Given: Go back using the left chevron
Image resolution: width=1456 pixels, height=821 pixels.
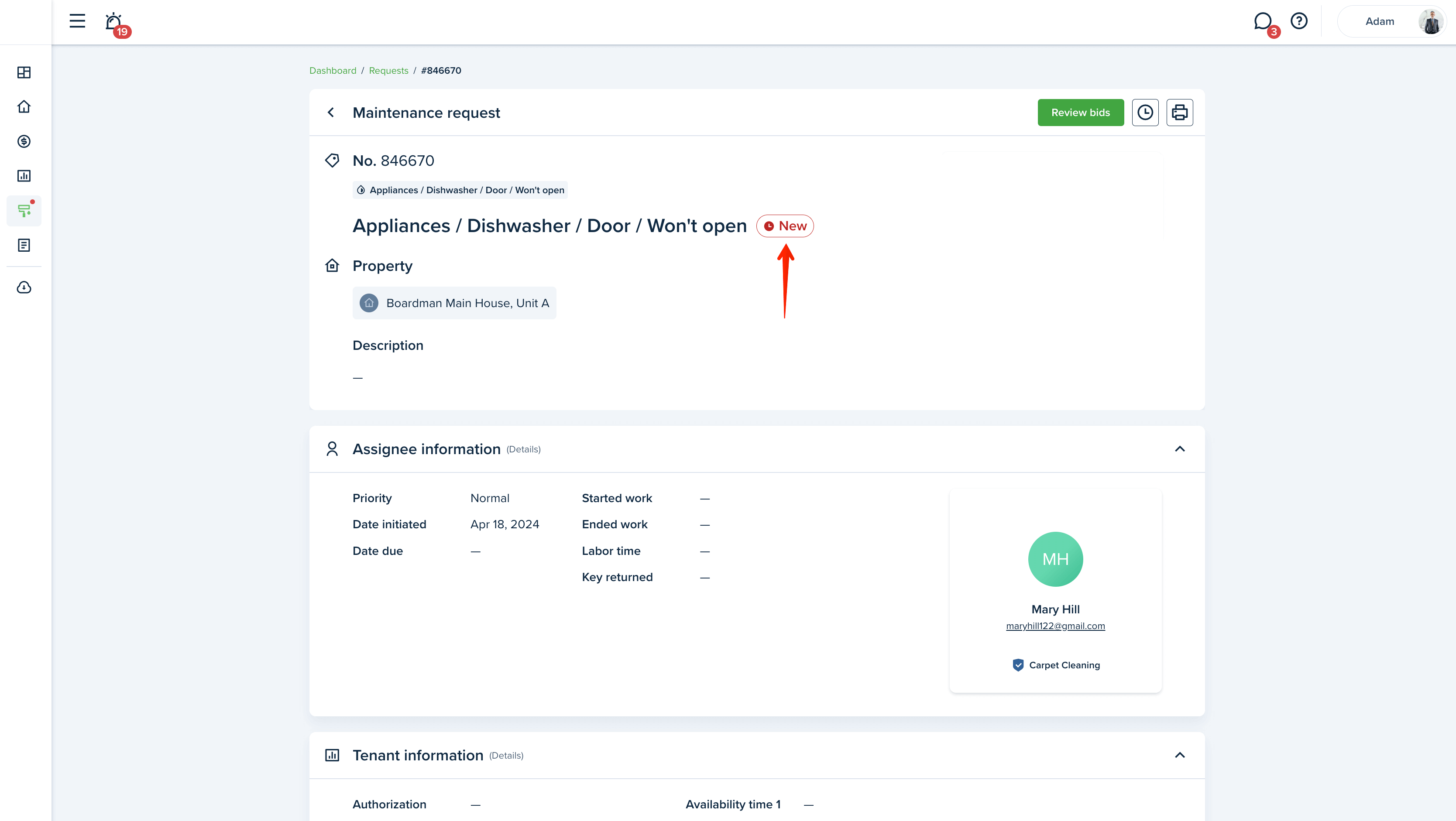Looking at the screenshot, I should [331, 113].
